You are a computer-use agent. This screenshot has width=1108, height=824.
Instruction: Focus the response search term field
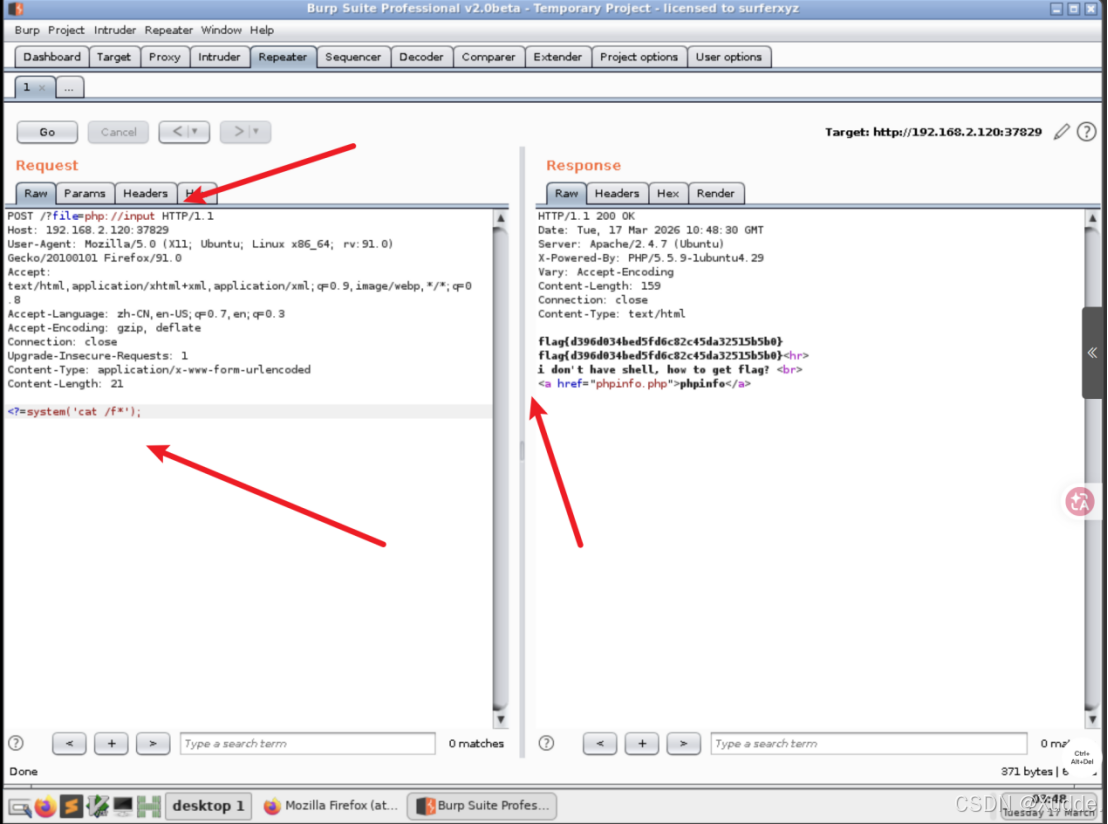(x=869, y=743)
